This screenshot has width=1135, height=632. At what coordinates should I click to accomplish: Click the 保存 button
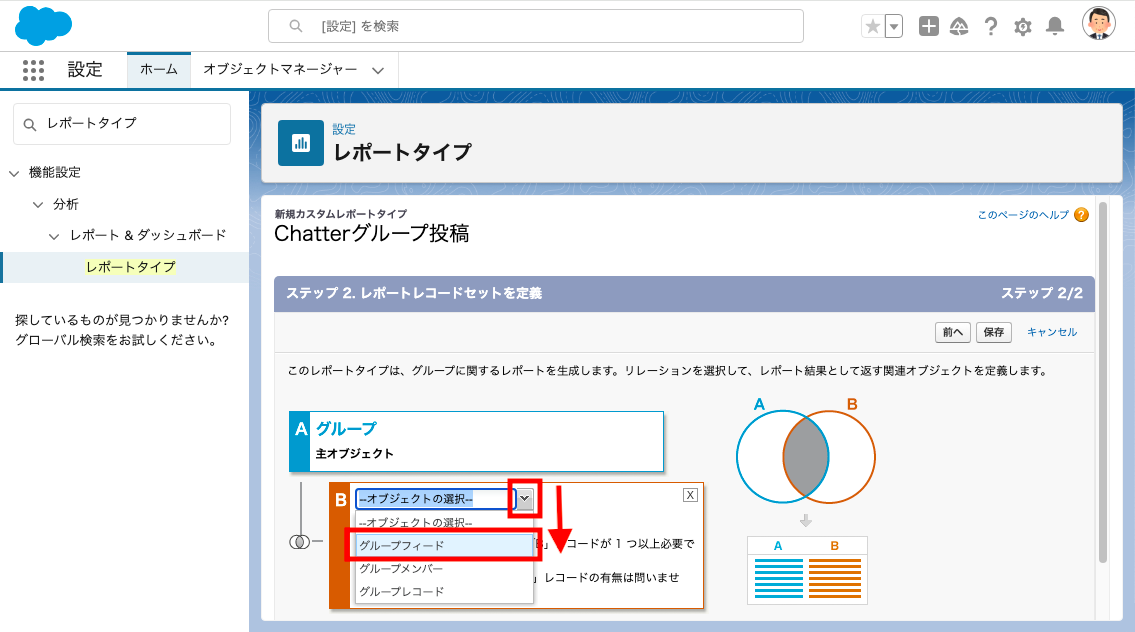tap(993, 332)
